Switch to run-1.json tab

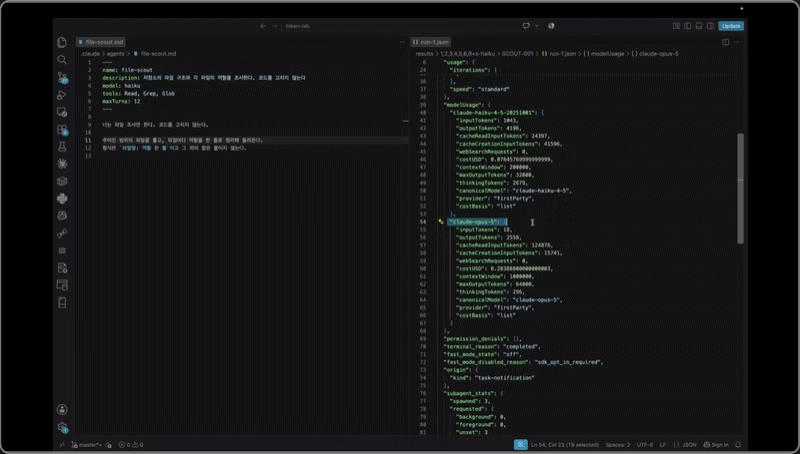click(431, 42)
